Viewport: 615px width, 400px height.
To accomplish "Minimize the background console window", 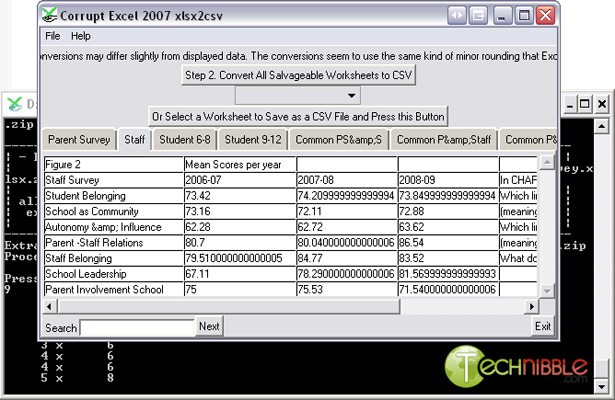I will coord(570,104).
